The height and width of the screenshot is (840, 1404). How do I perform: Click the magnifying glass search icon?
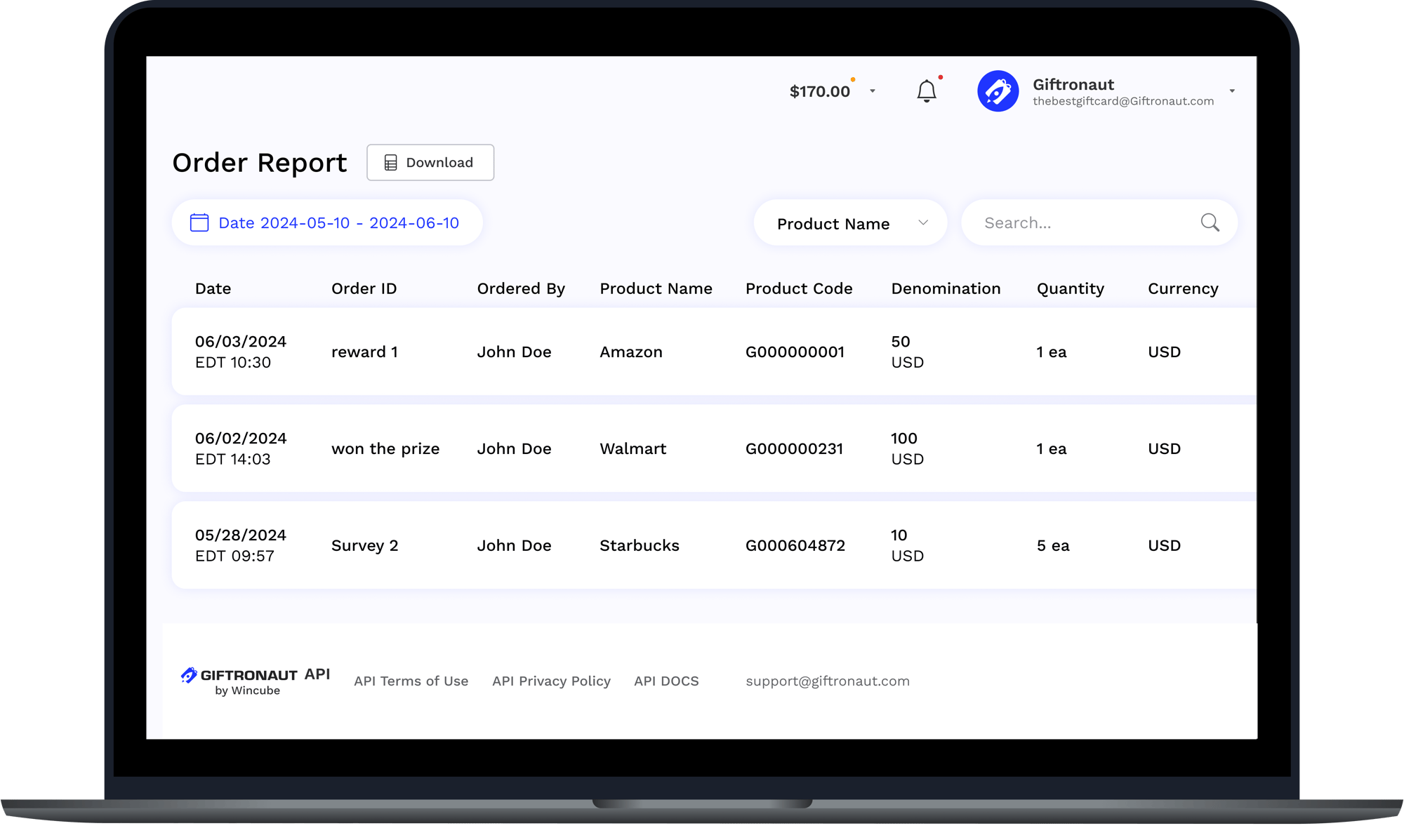point(1210,222)
